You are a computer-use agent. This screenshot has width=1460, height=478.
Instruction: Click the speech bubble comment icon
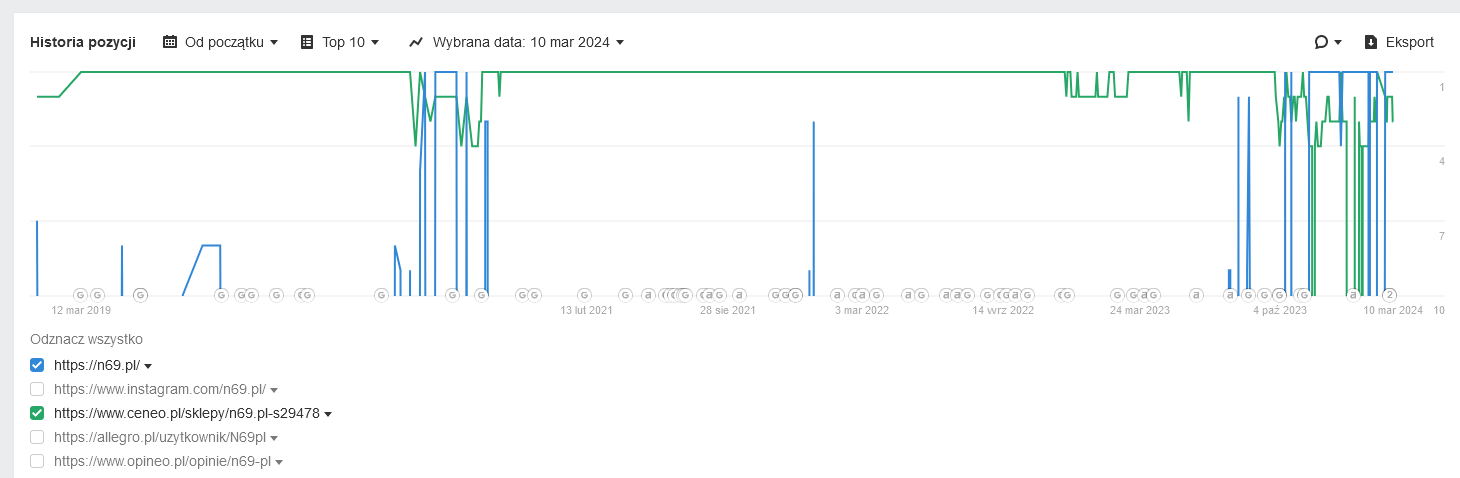[x=1321, y=42]
